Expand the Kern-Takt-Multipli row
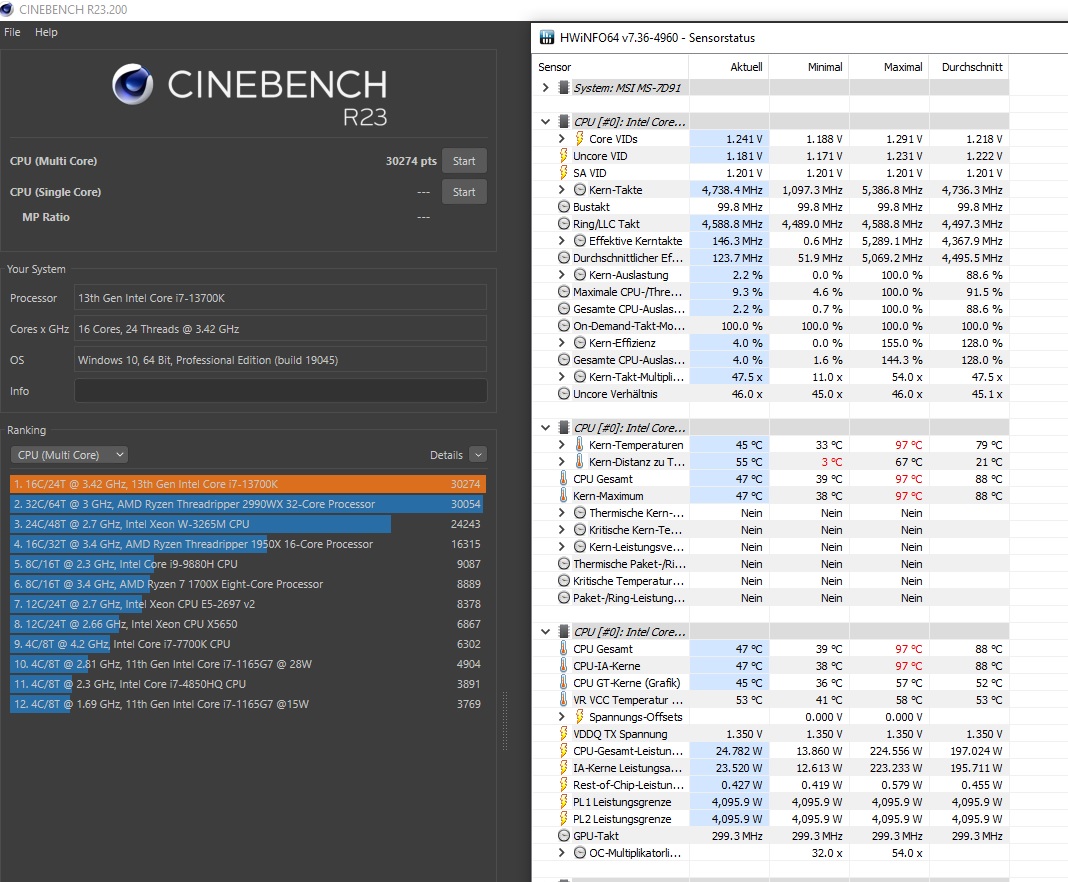Viewport: 1068px width, 882px height. (562, 377)
